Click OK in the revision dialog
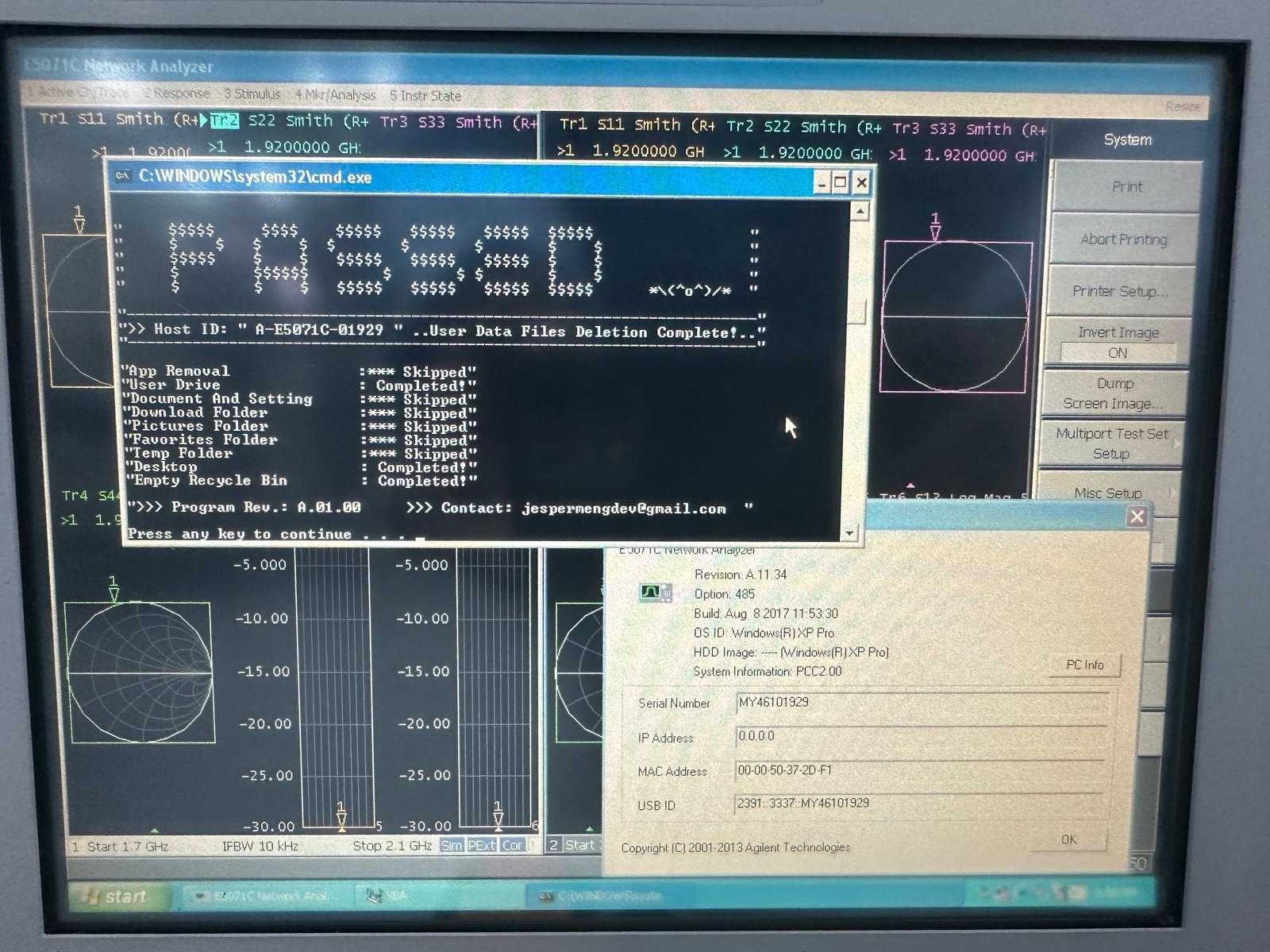Viewport: 1270px width, 952px height. 1068,839
